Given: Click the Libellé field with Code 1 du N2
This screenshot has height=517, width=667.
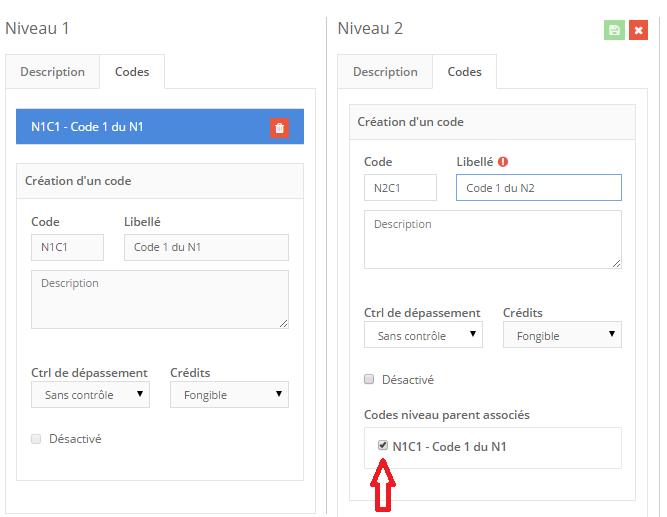Looking at the screenshot, I should pos(538,188).
